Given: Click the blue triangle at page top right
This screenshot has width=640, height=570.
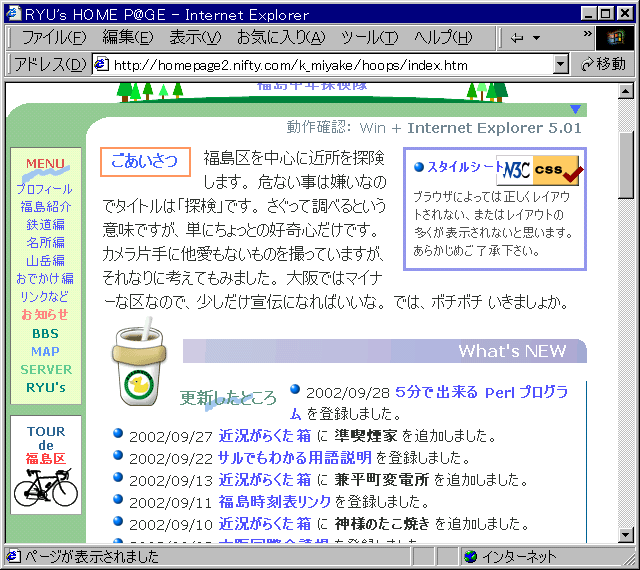Looking at the screenshot, I should pos(575,109).
